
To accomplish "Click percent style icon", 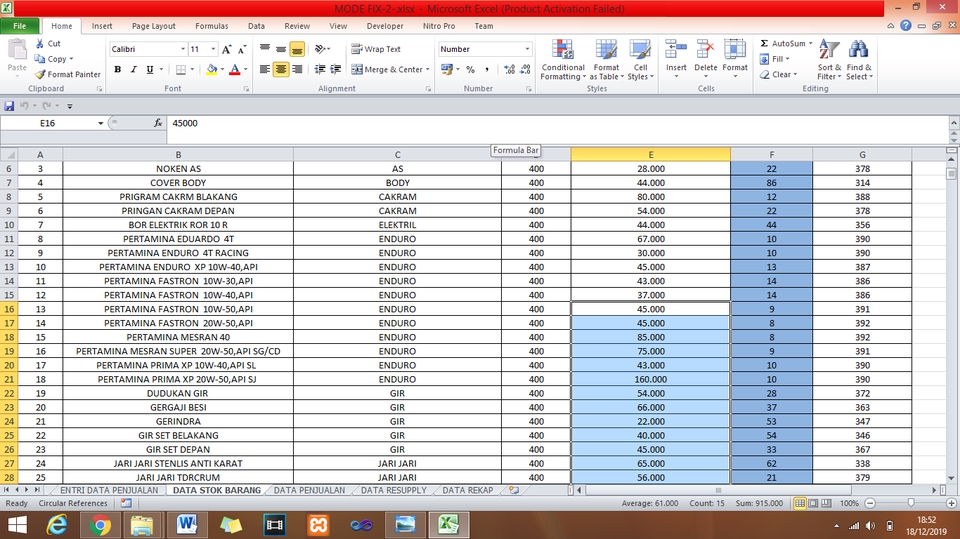I will coord(470,69).
